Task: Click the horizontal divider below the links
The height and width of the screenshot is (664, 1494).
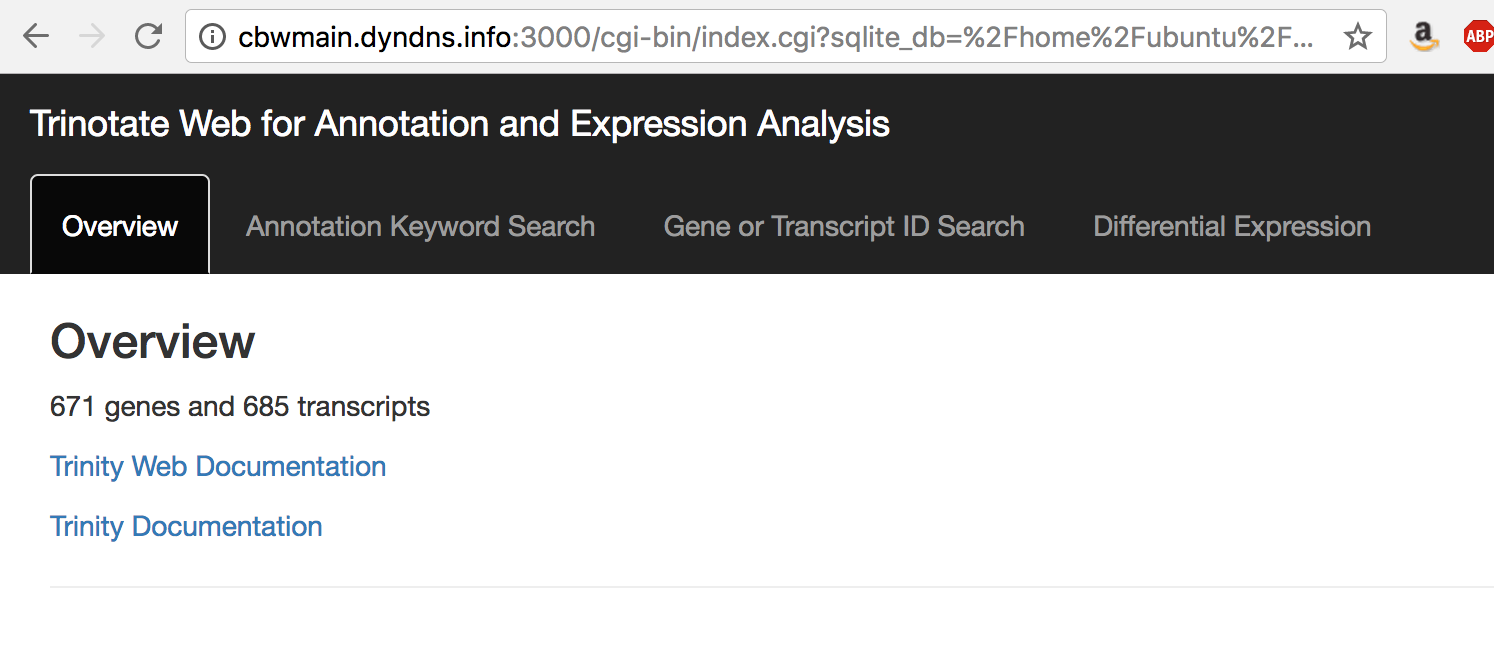Action: 772,587
